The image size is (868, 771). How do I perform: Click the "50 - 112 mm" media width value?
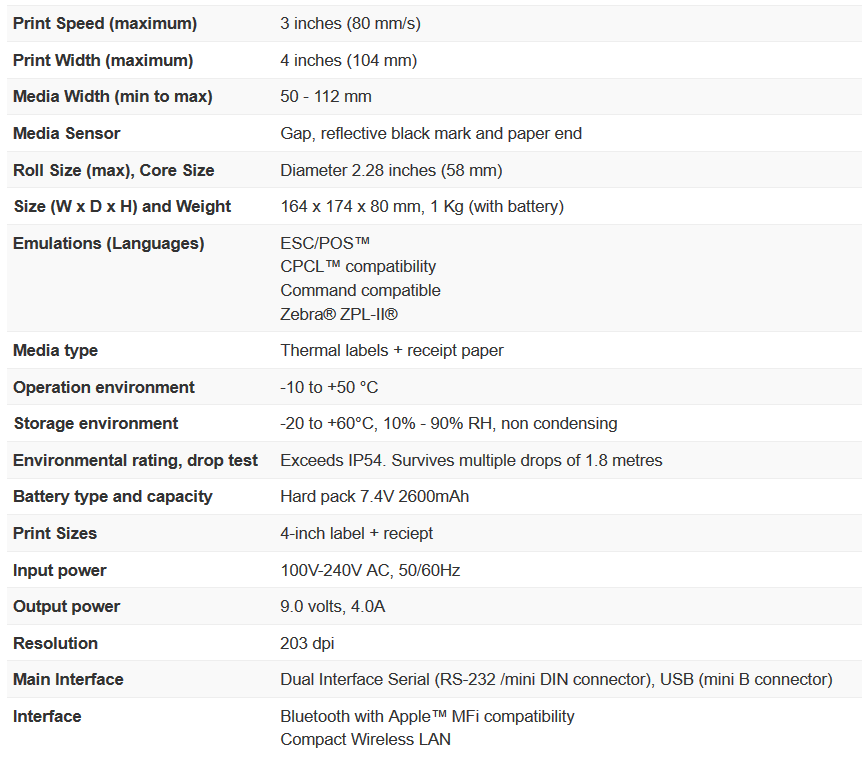pos(326,97)
